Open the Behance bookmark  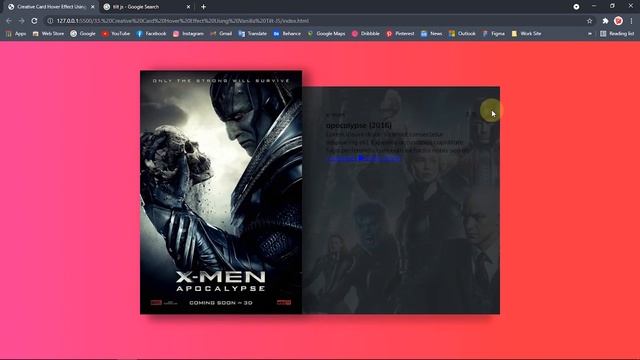point(287,33)
